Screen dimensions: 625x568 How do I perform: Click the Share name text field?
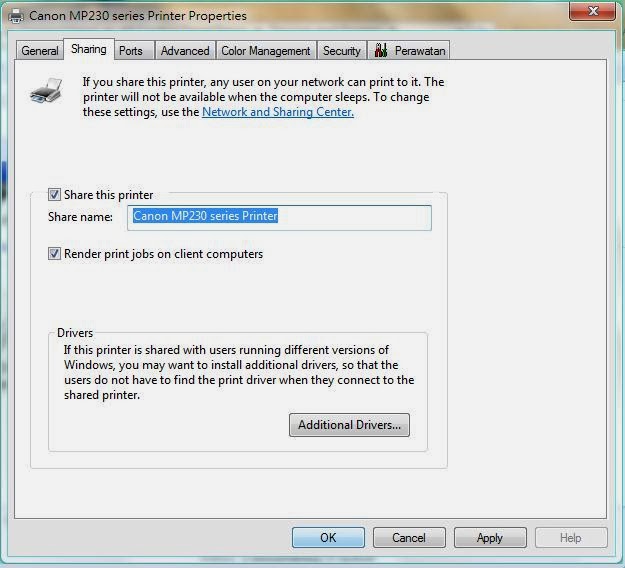pyautogui.click(x=279, y=217)
